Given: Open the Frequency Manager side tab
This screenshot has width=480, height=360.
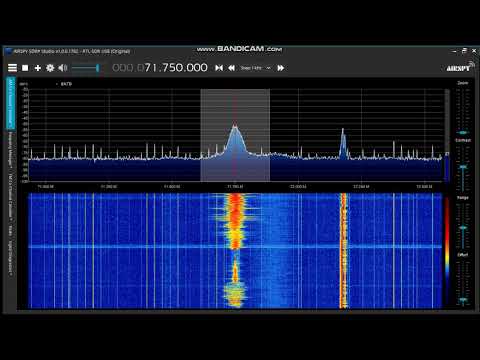Looking at the screenshot, I should tap(11, 149).
